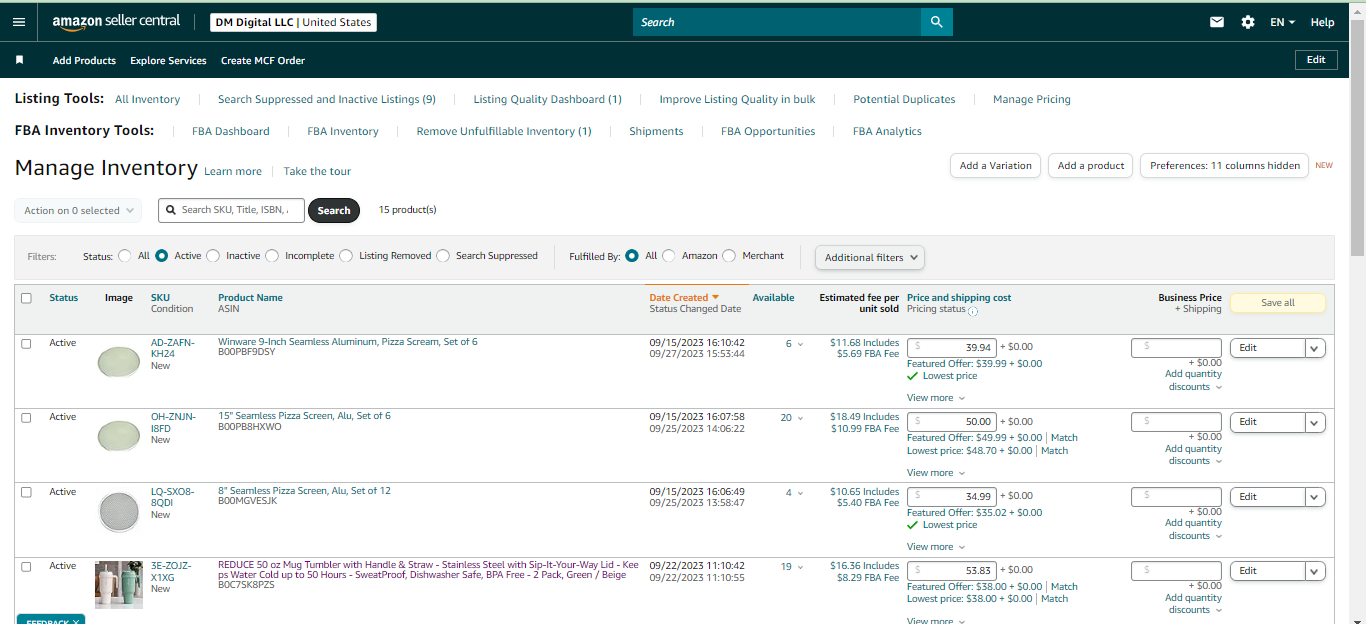This screenshot has height=624, width=1366.
Task: Click the REDUCE Mug Tumbler product thumbnail
Action: pyautogui.click(x=119, y=585)
